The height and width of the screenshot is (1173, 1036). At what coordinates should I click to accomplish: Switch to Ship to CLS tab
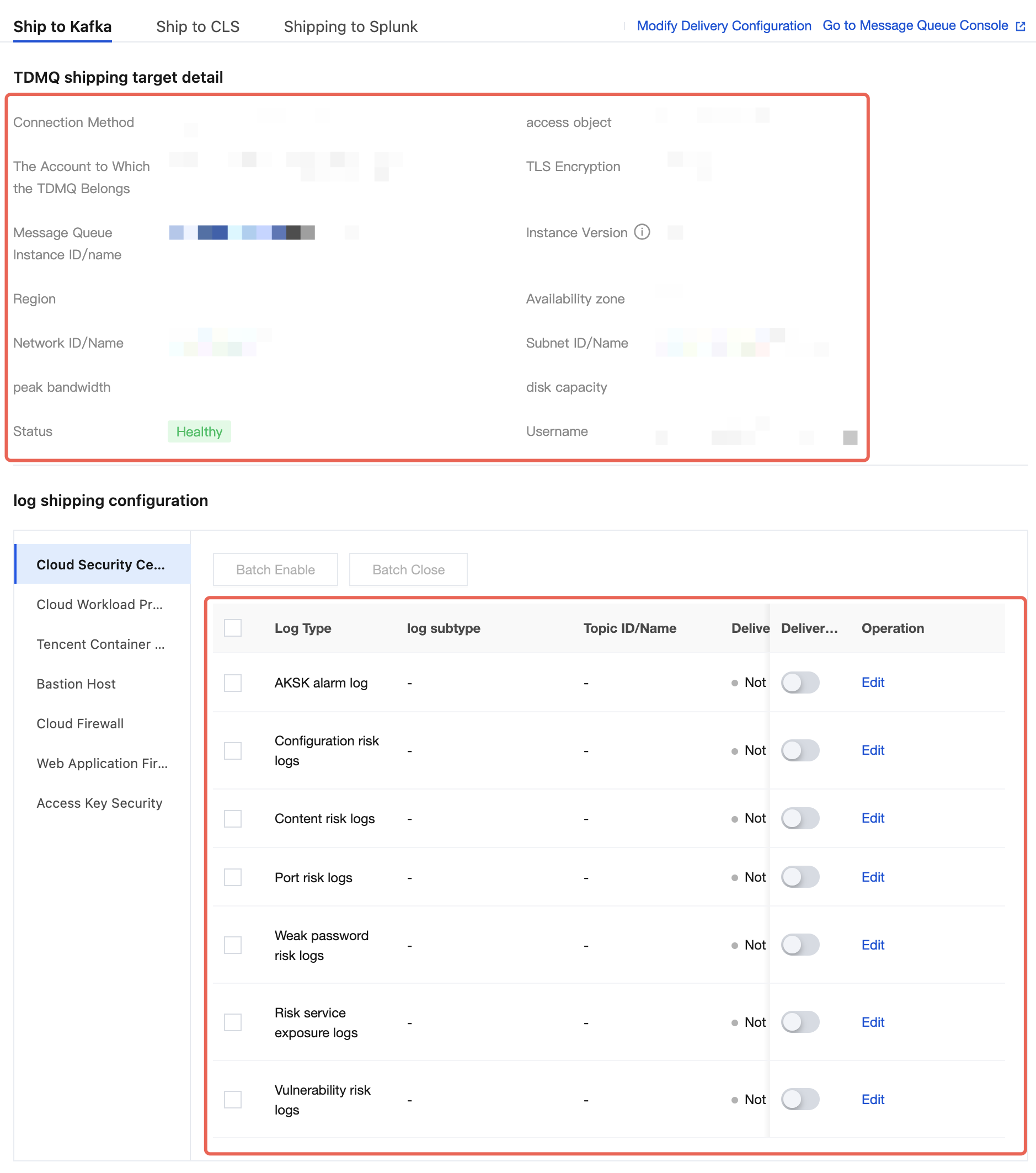click(198, 26)
